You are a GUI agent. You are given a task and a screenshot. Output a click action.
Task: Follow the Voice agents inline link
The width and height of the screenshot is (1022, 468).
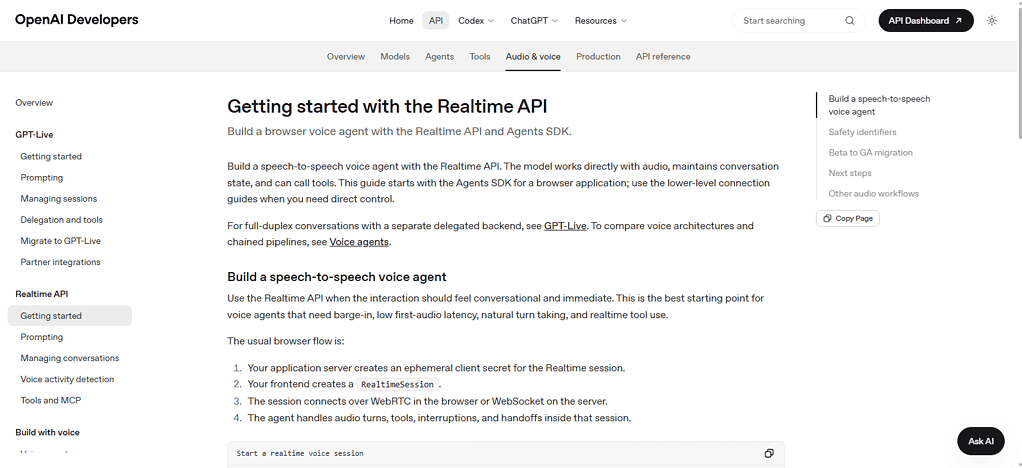(x=358, y=242)
